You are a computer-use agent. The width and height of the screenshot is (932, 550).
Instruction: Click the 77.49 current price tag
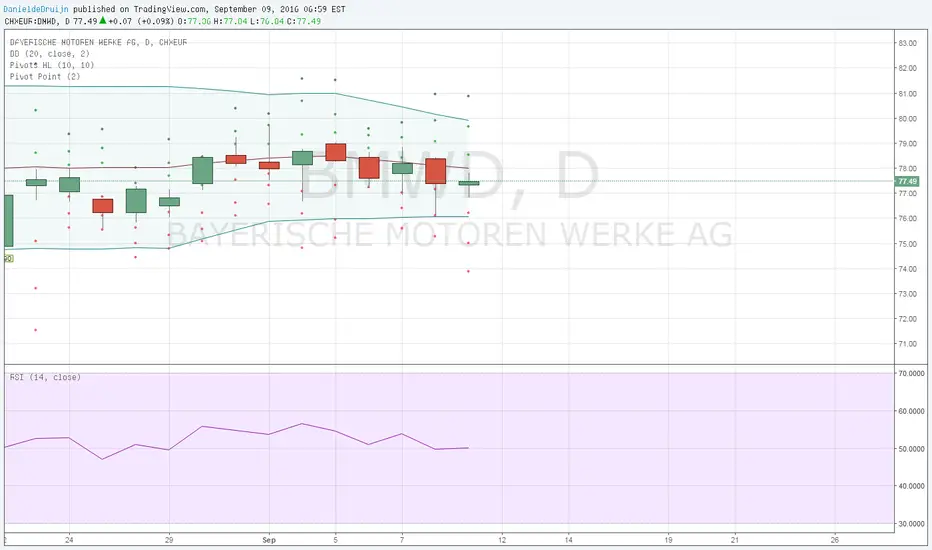click(x=907, y=181)
